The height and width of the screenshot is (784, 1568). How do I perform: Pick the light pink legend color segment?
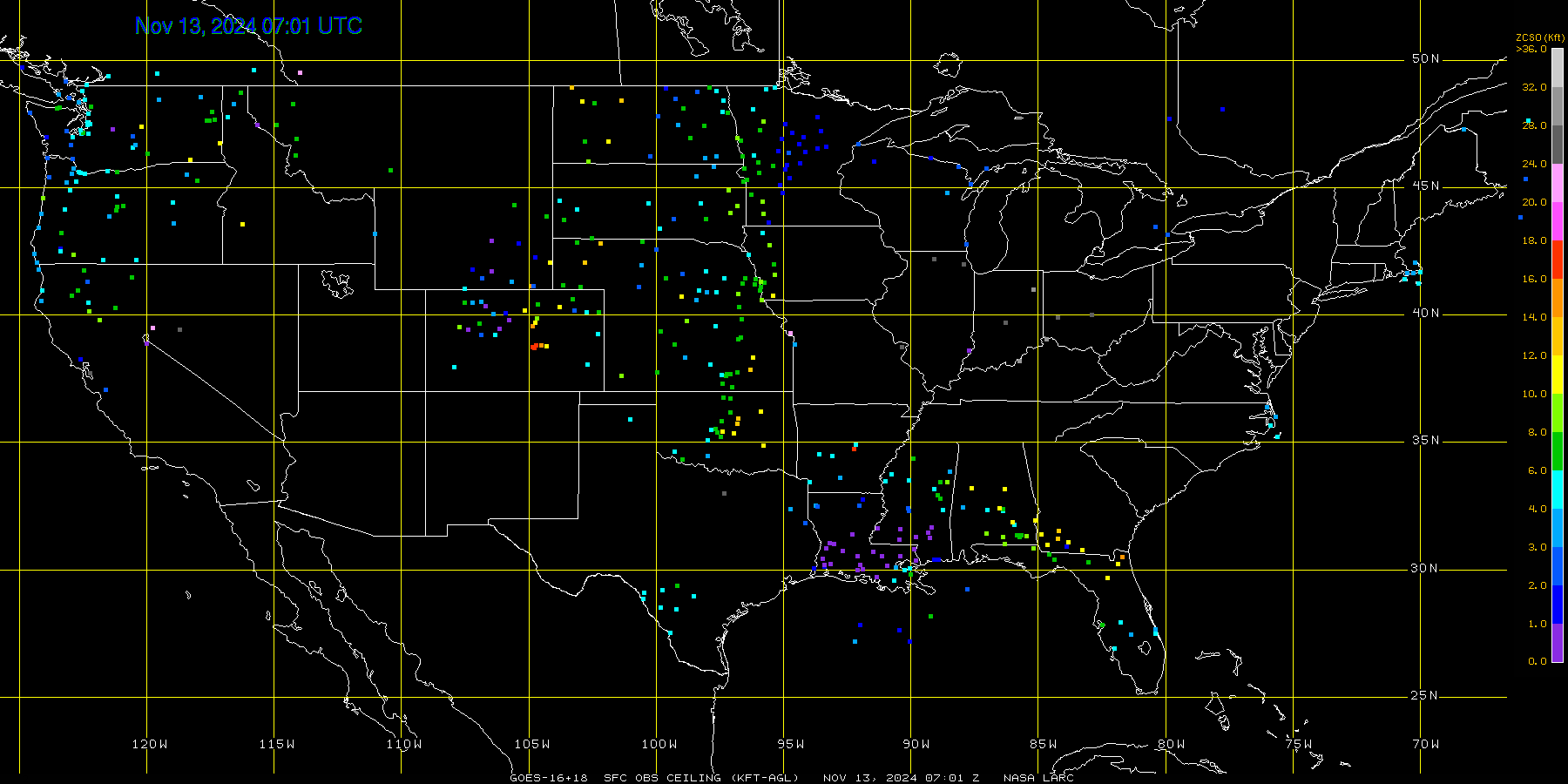(1558, 183)
